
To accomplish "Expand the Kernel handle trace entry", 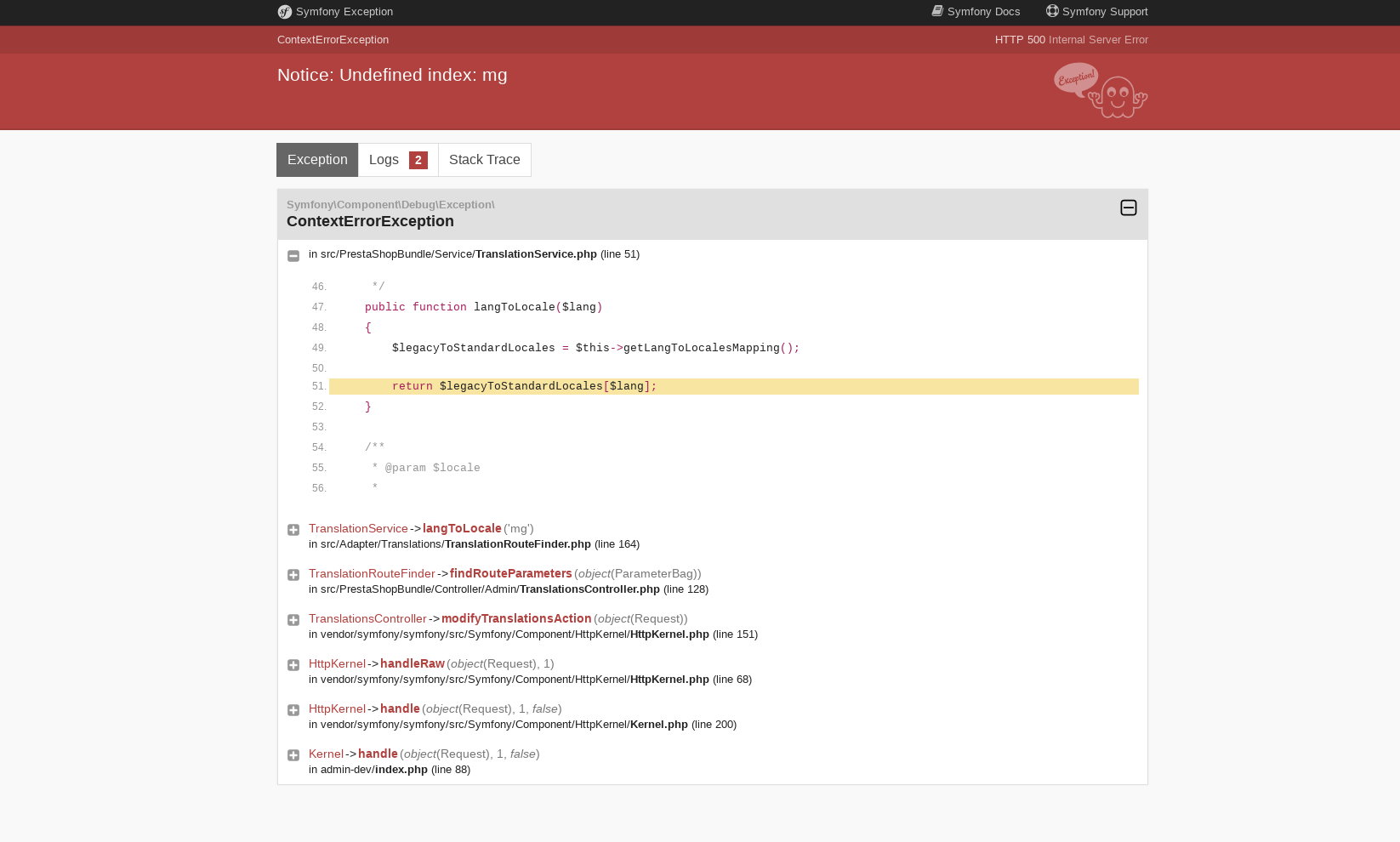I will [293, 755].
